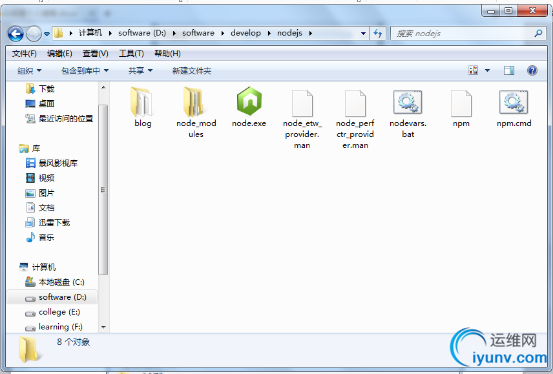Click 计算机 in the address breadcrumb
553x374 pixels.
coord(90,33)
